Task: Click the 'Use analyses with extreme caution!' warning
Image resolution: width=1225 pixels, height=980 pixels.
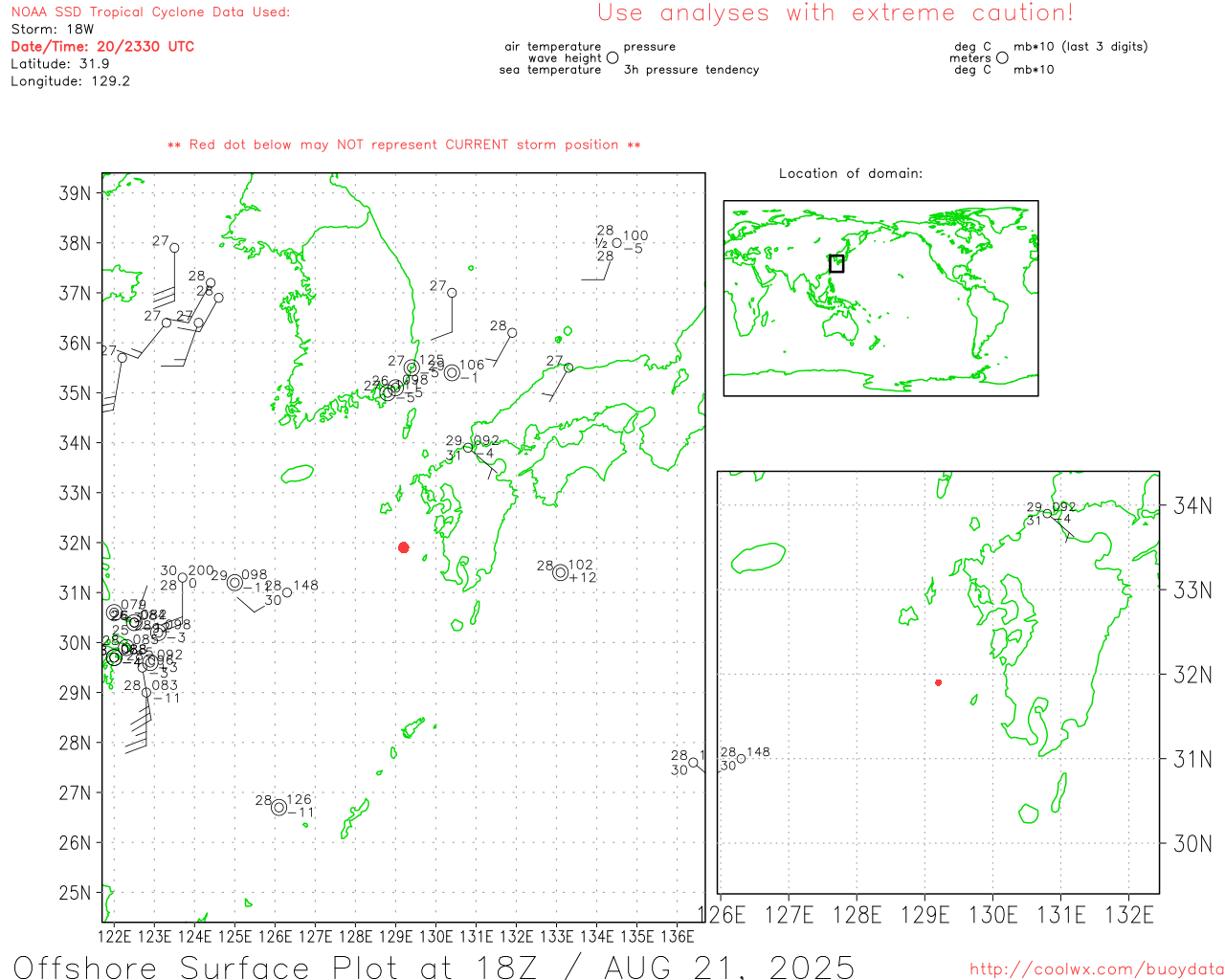Action: (835, 12)
